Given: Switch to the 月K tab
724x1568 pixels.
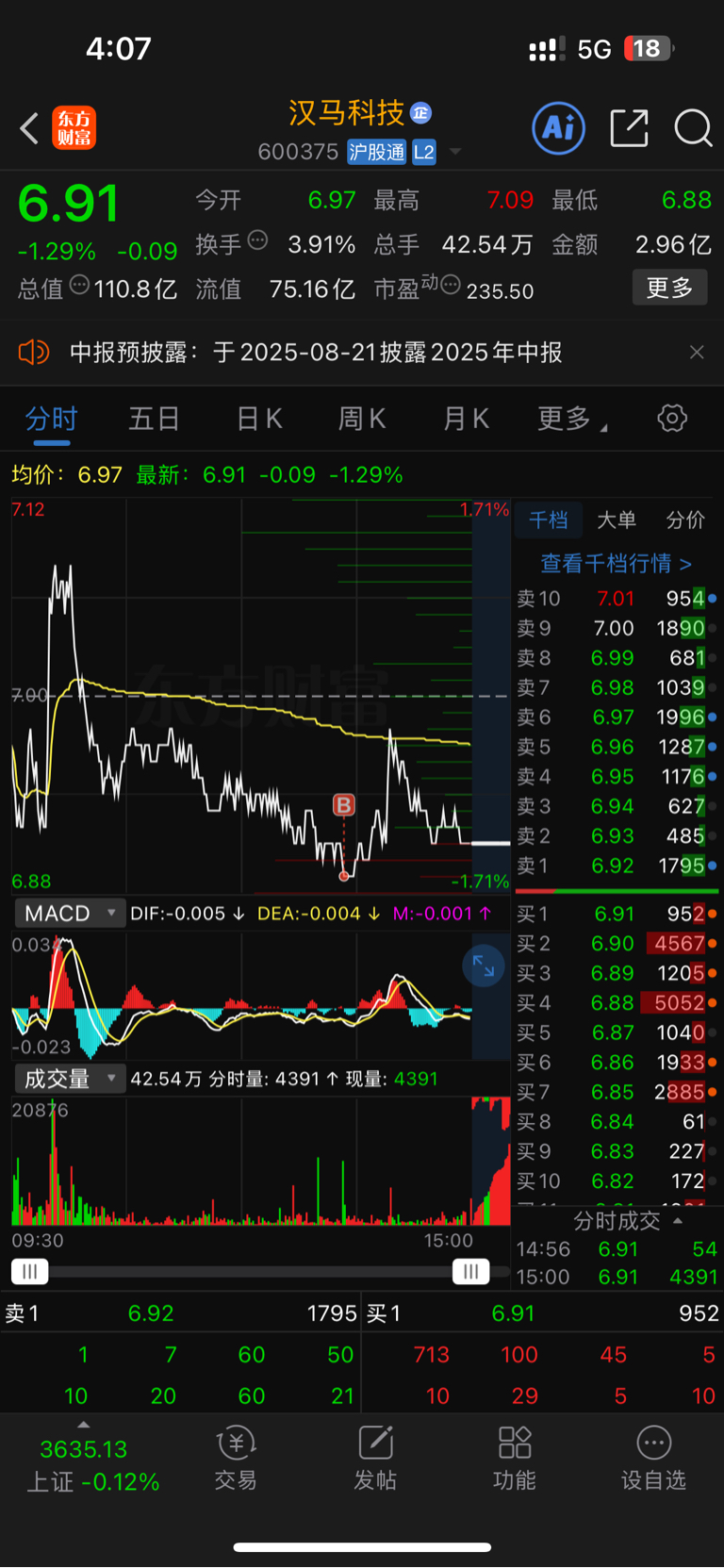Looking at the screenshot, I should click(x=466, y=419).
